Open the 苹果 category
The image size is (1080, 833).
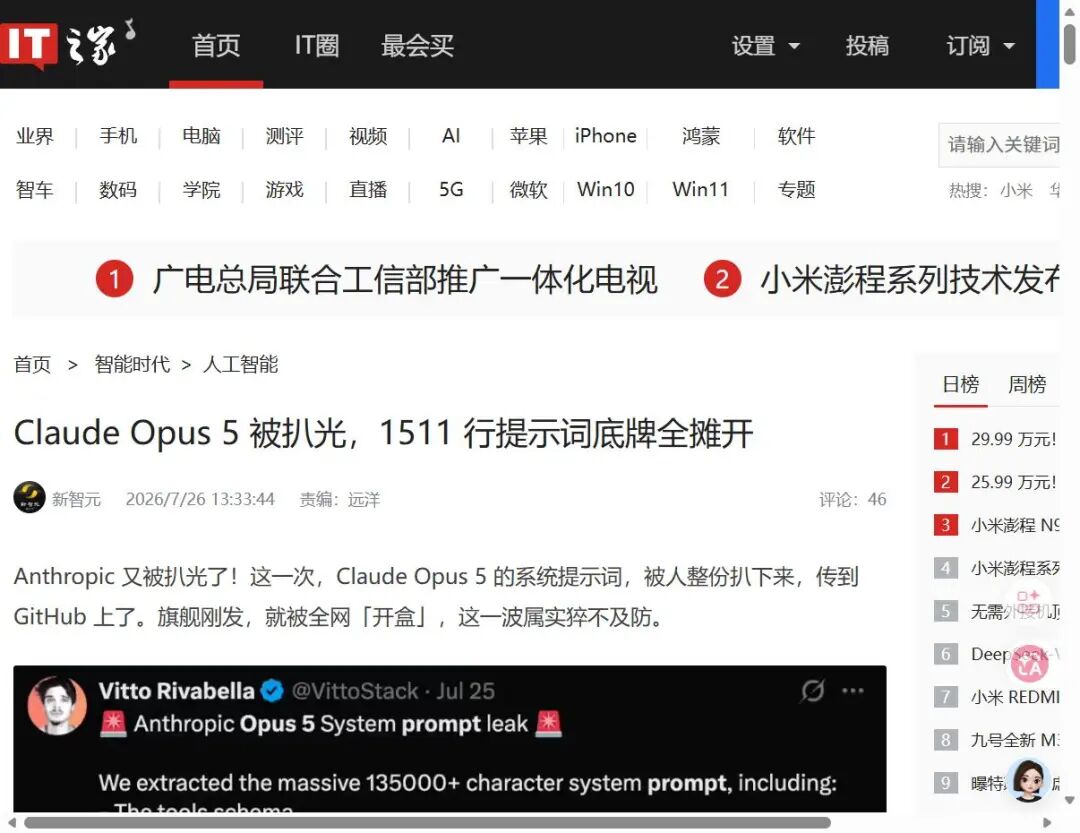(528, 136)
